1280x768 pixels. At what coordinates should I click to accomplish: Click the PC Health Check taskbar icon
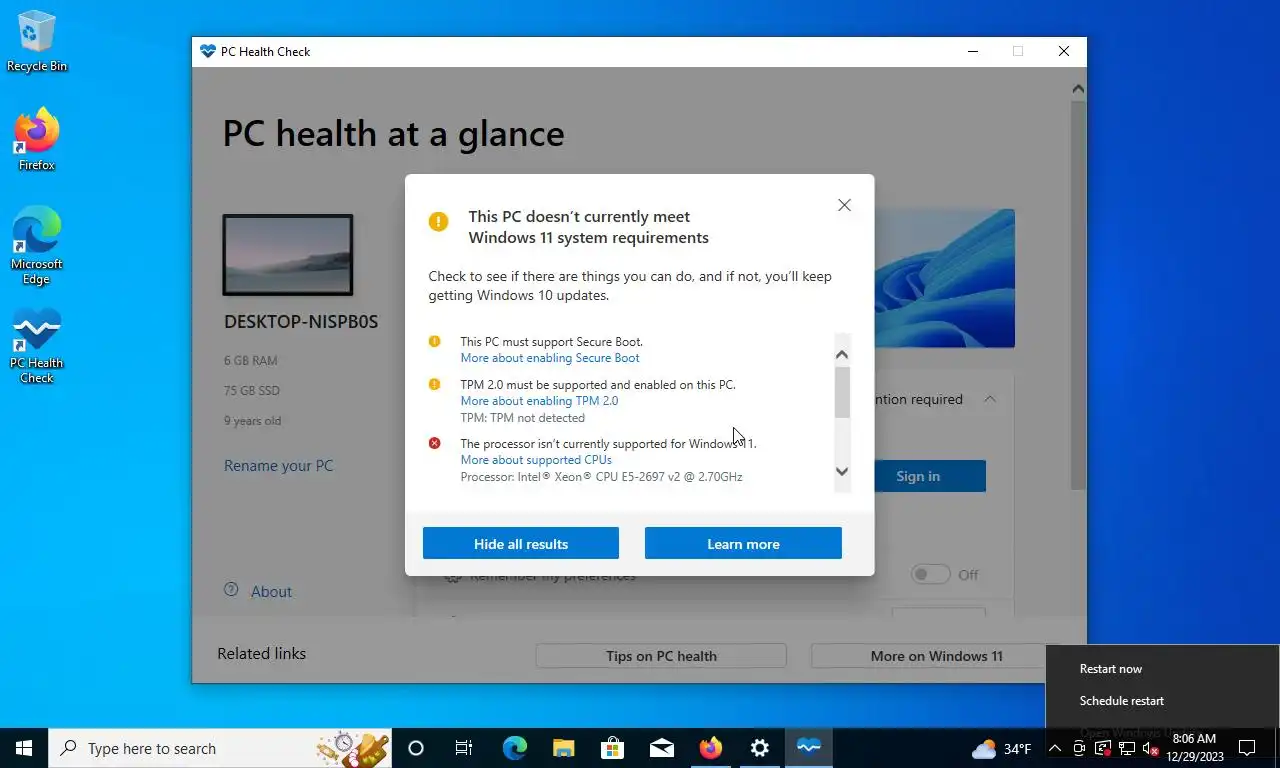tap(809, 748)
